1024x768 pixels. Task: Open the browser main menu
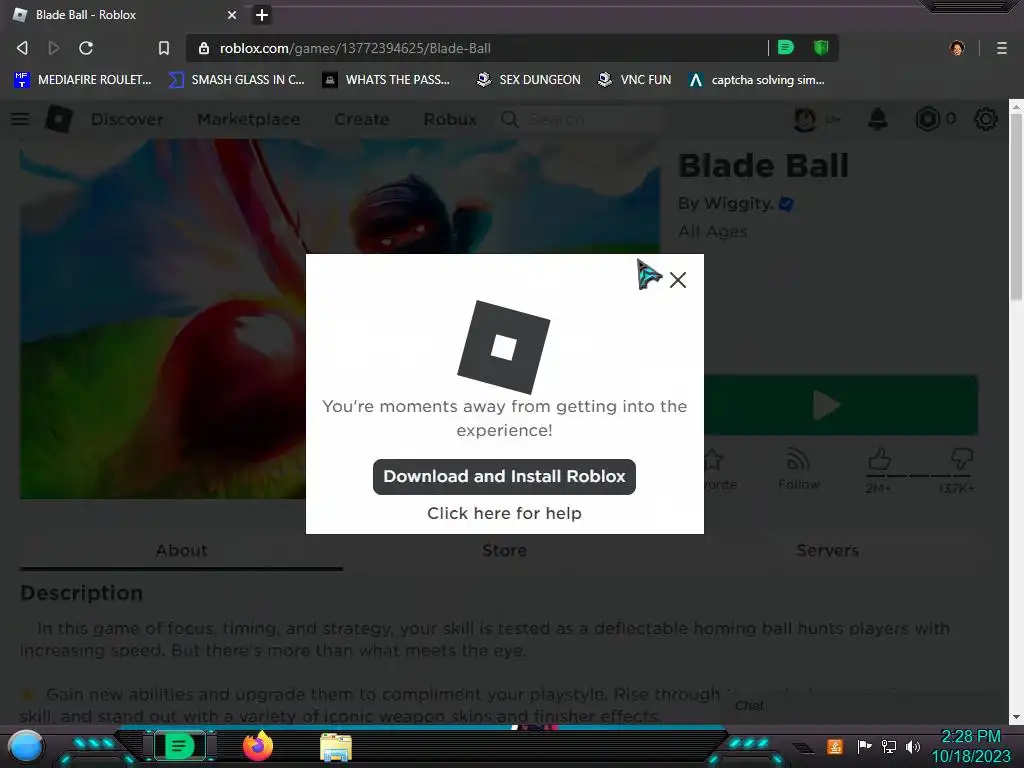(x=1002, y=48)
